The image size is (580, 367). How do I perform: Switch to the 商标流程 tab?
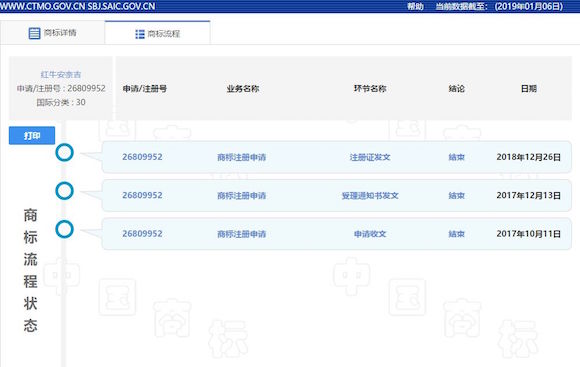pos(158,34)
